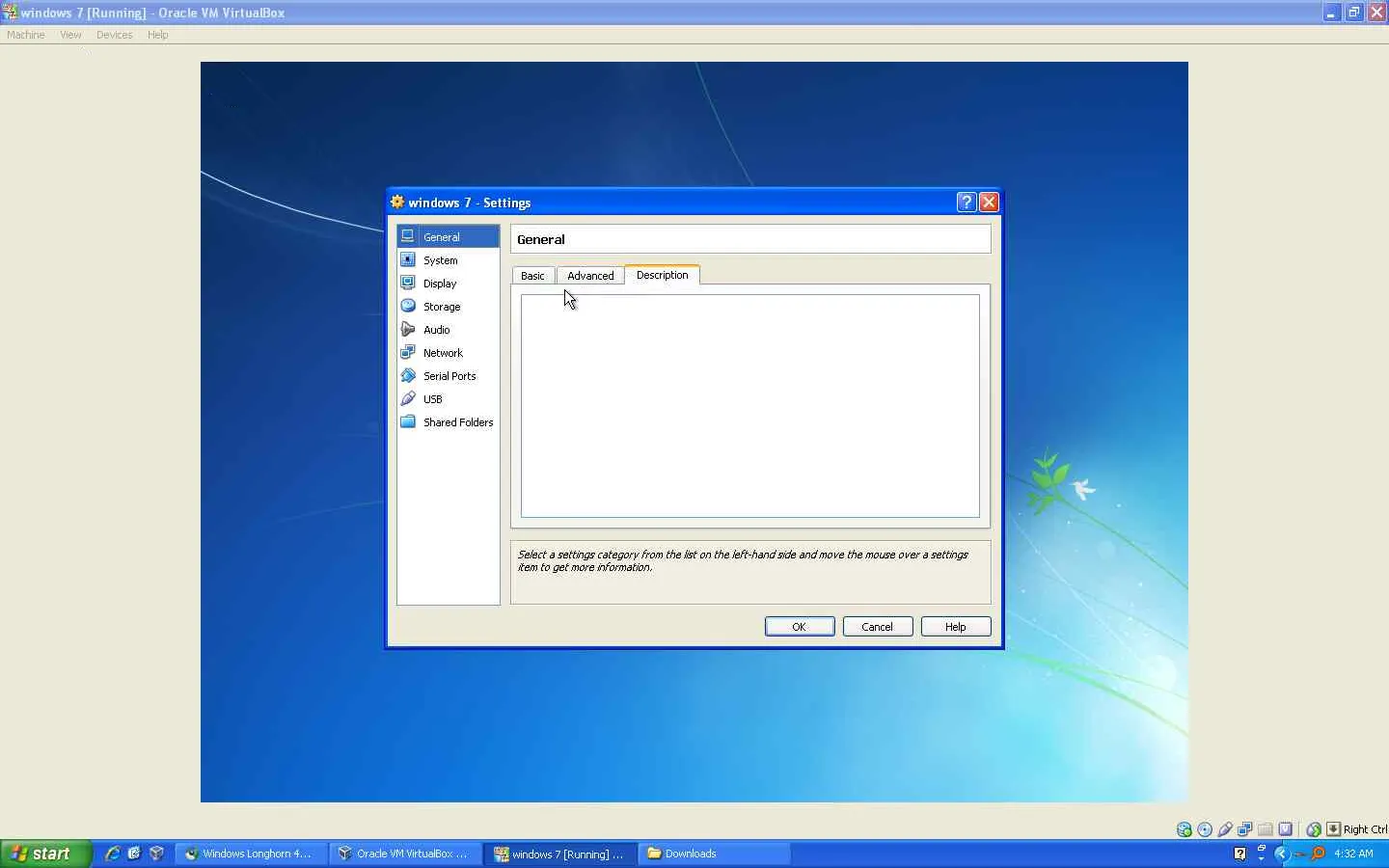Expand hidden system tray icons

pyautogui.click(x=1281, y=854)
